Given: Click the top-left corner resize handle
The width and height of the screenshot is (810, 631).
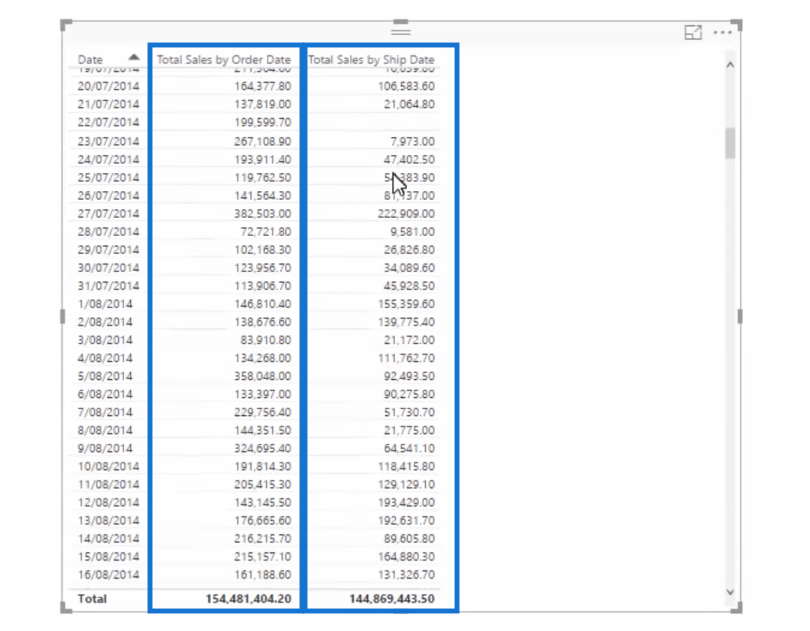Looking at the screenshot, I should pos(66,25).
